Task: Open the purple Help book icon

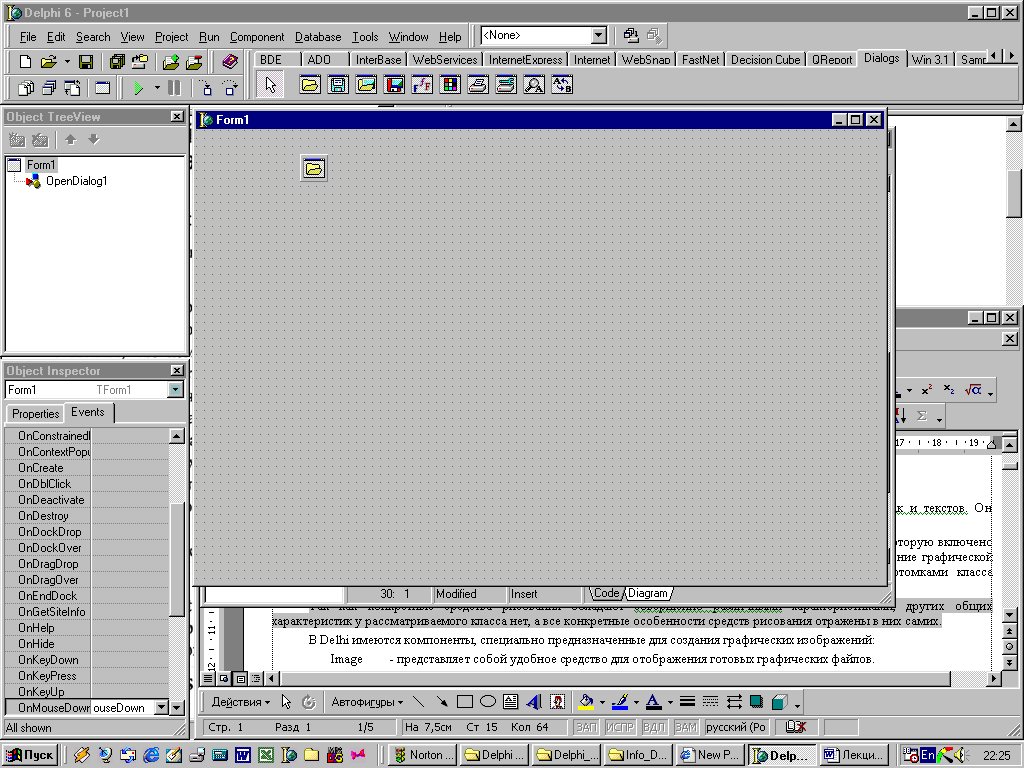Action: [x=229, y=62]
